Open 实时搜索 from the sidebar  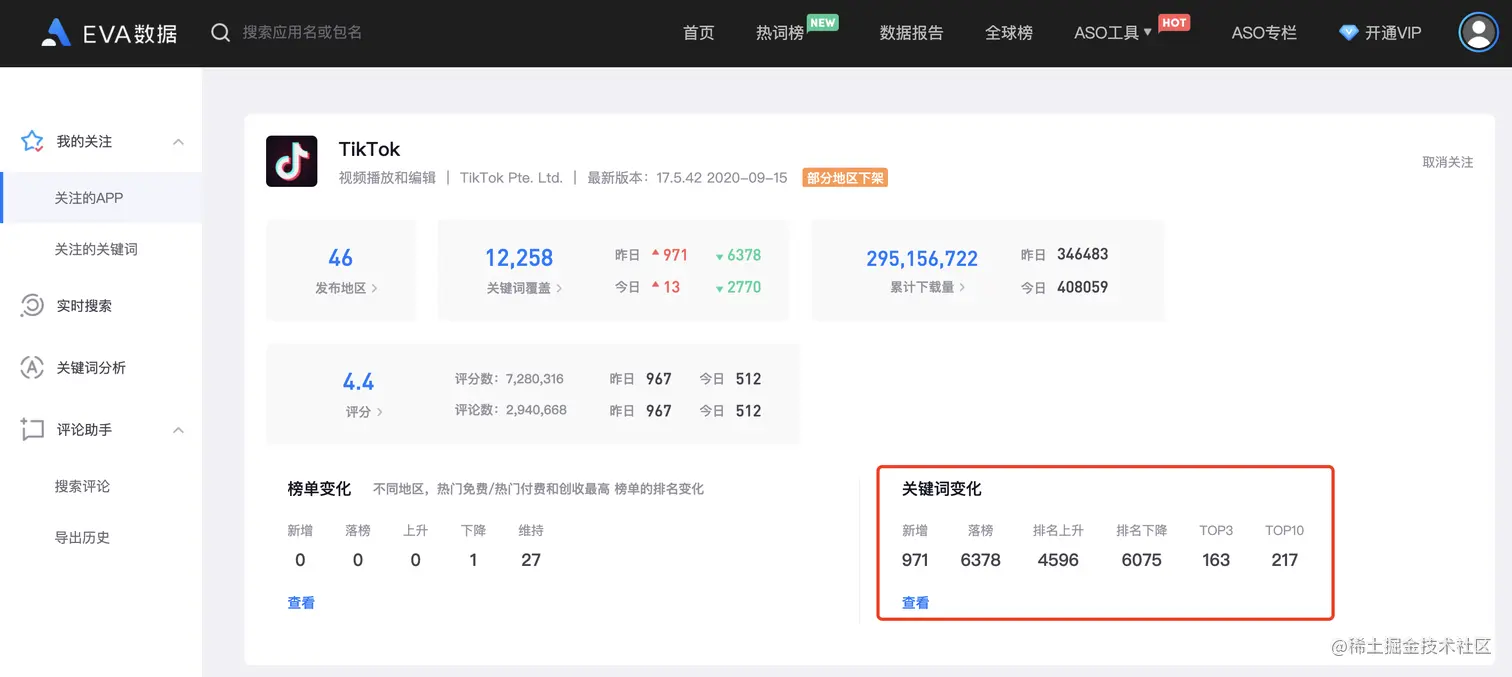click(x=84, y=306)
